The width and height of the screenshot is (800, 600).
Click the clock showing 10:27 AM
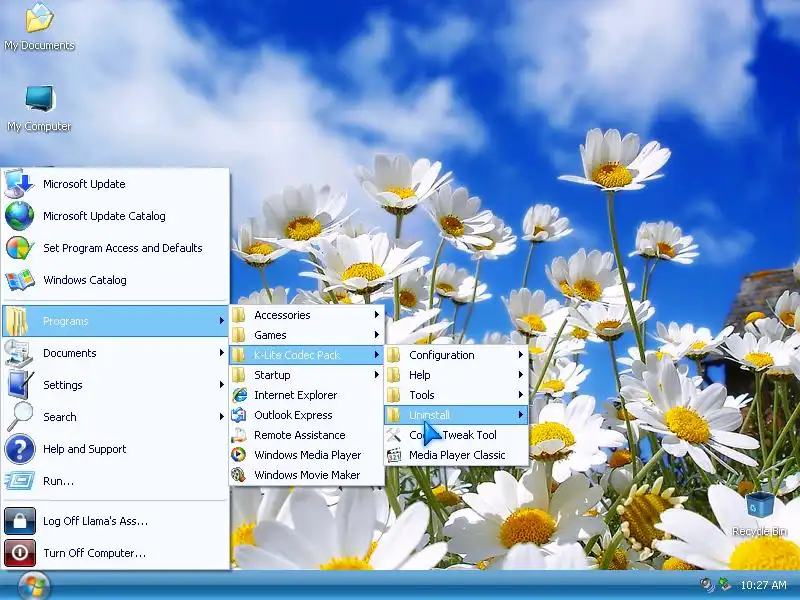[x=763, y=585]
